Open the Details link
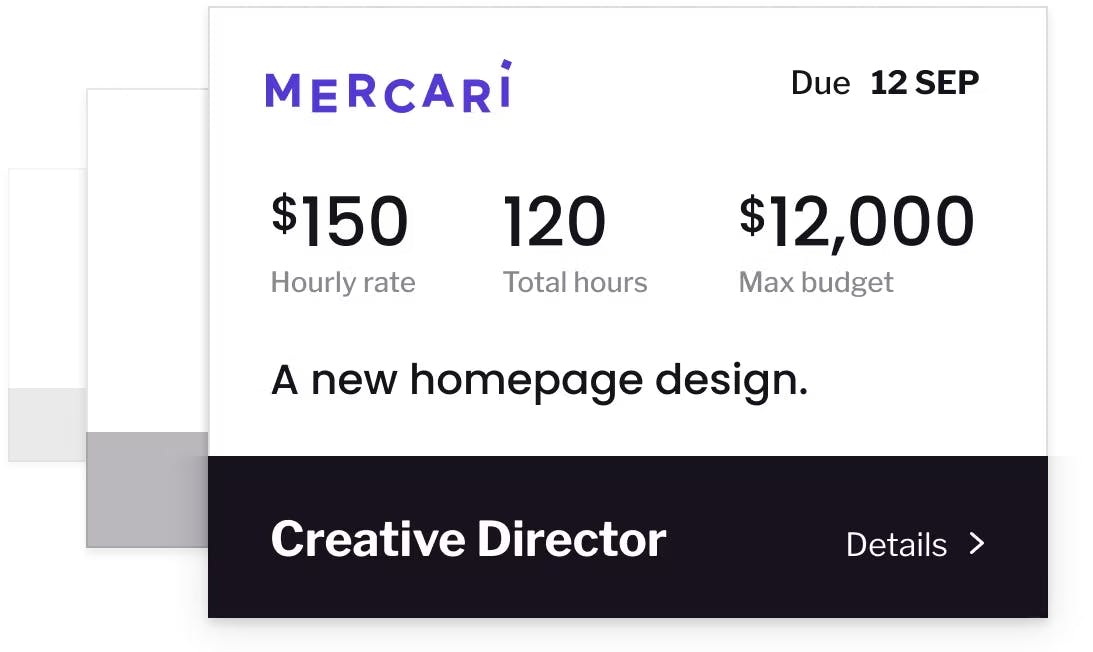This screenshot has width=1093, height=652. [896, 544]
